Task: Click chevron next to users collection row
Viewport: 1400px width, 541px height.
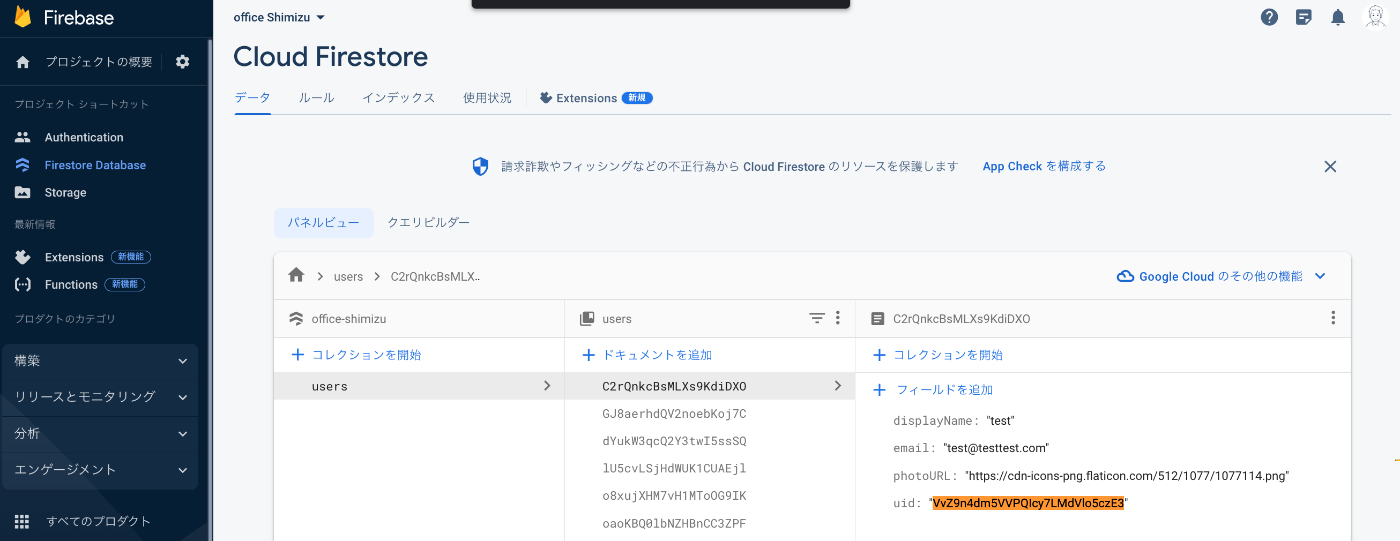Action: [x=547, y=386]
